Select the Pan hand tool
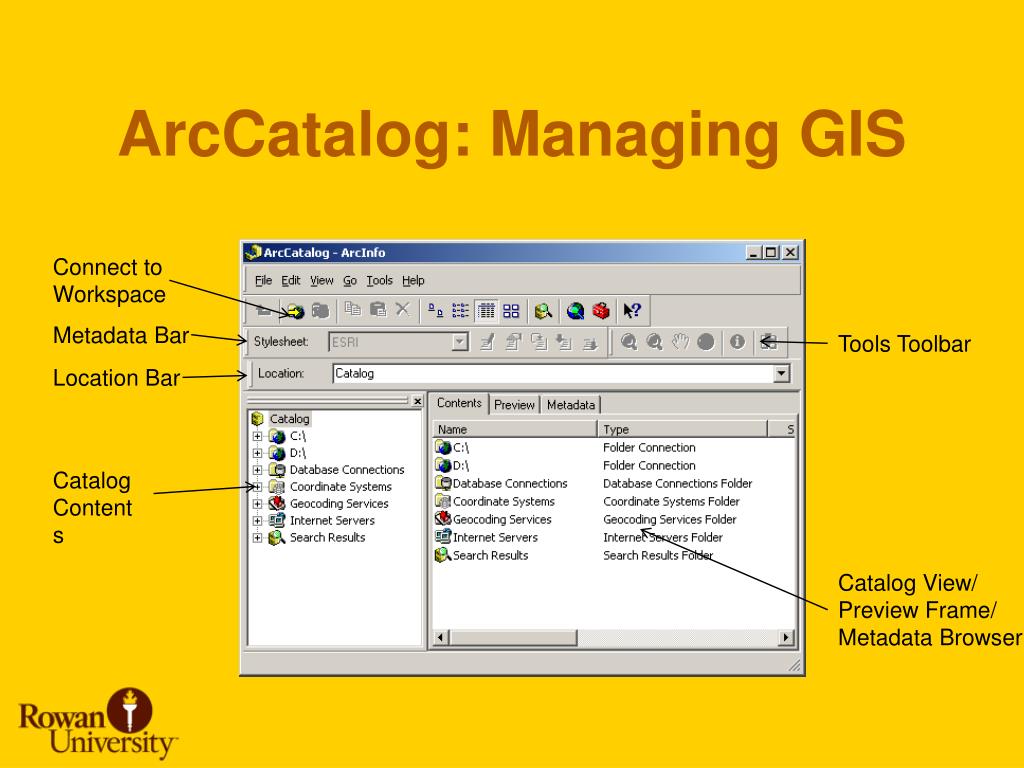 click(680, 342)
